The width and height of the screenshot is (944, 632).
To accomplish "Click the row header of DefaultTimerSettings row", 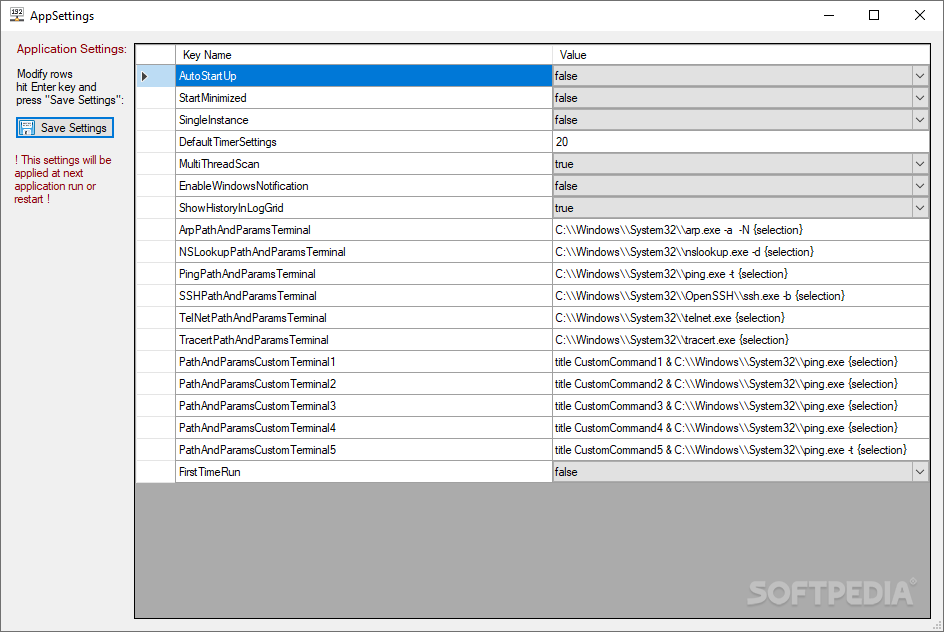I will coord(155,142).
